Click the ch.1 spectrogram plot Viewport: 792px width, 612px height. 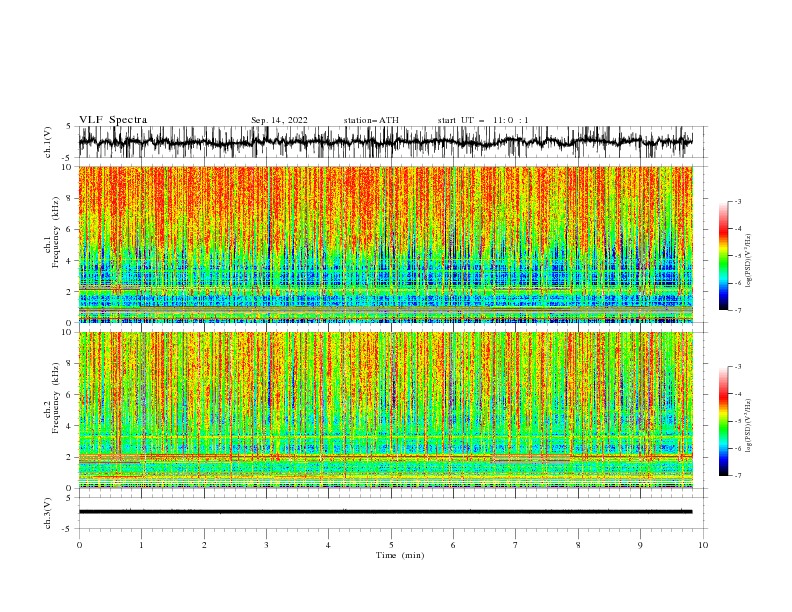point(385,244)
